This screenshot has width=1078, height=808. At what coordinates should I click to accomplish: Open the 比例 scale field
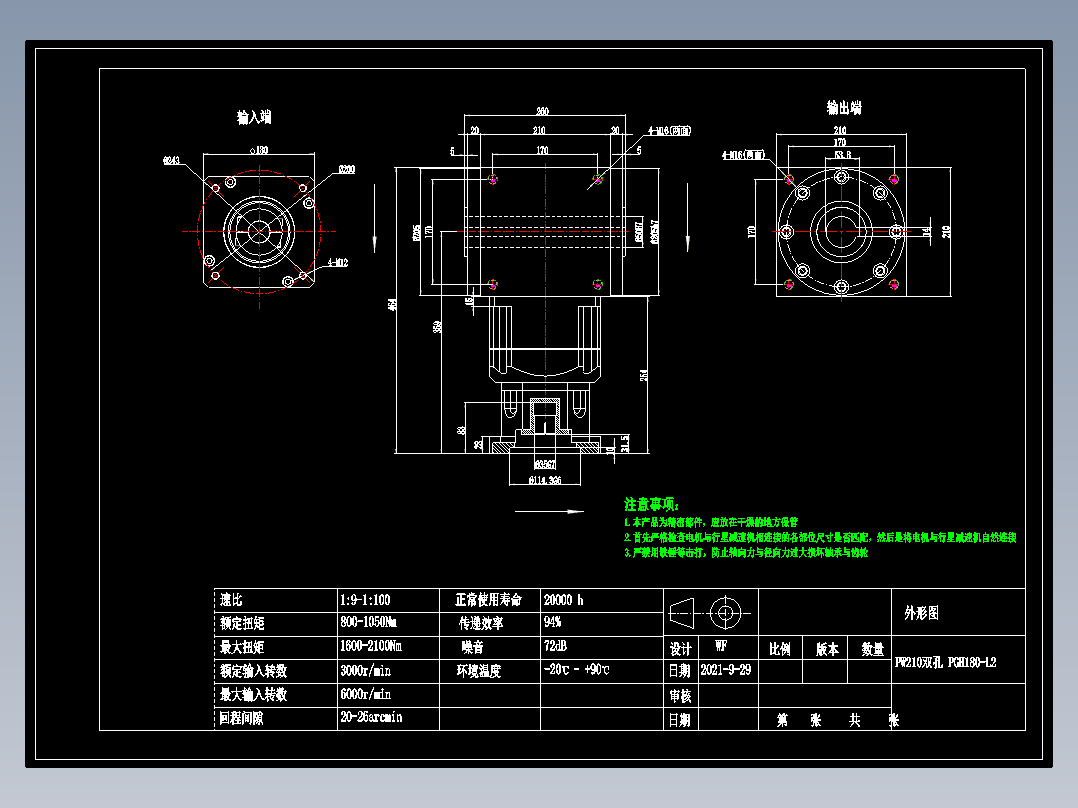[x=781, y=648]
